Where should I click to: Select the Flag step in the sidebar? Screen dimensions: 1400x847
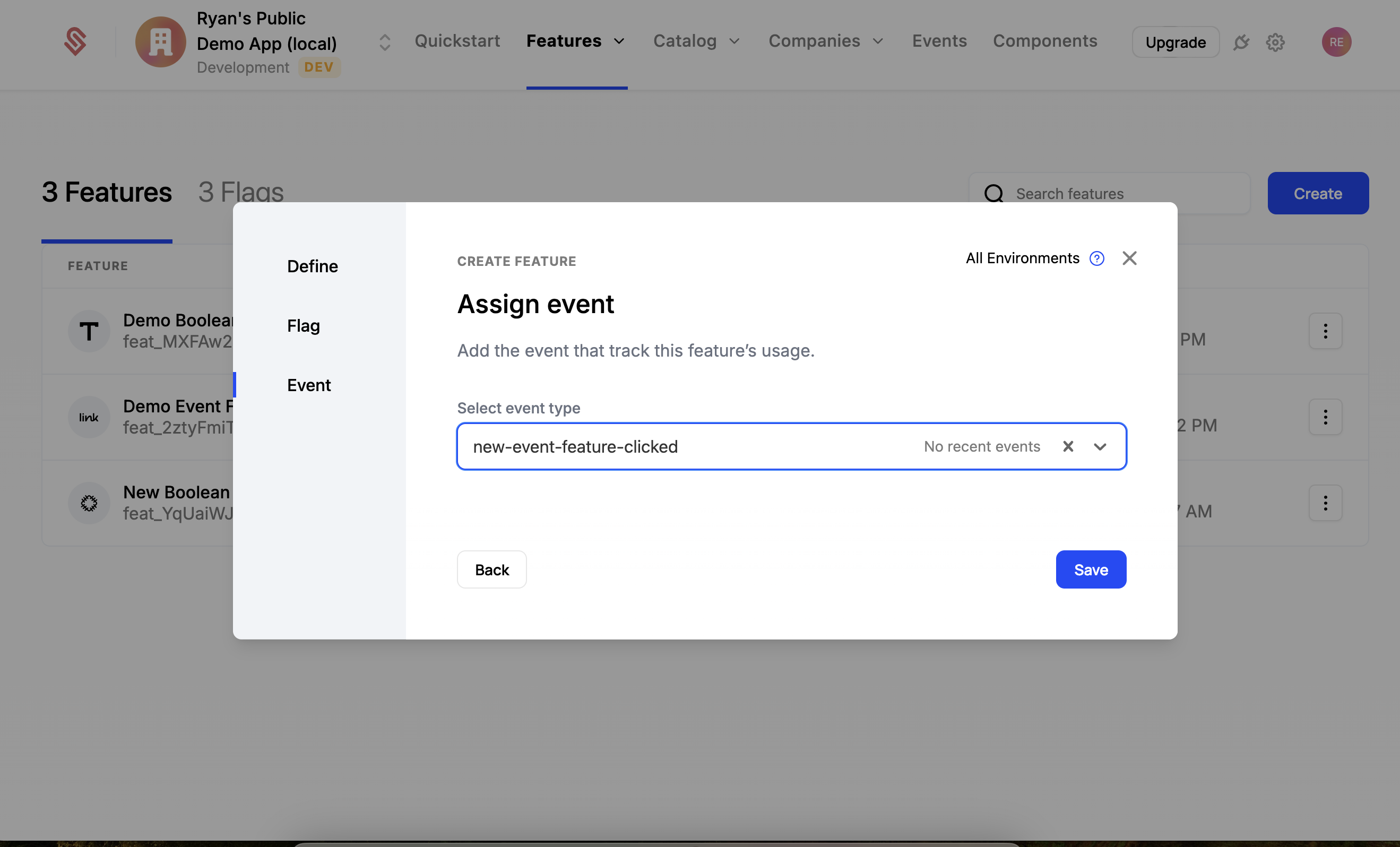coord(304,325)
